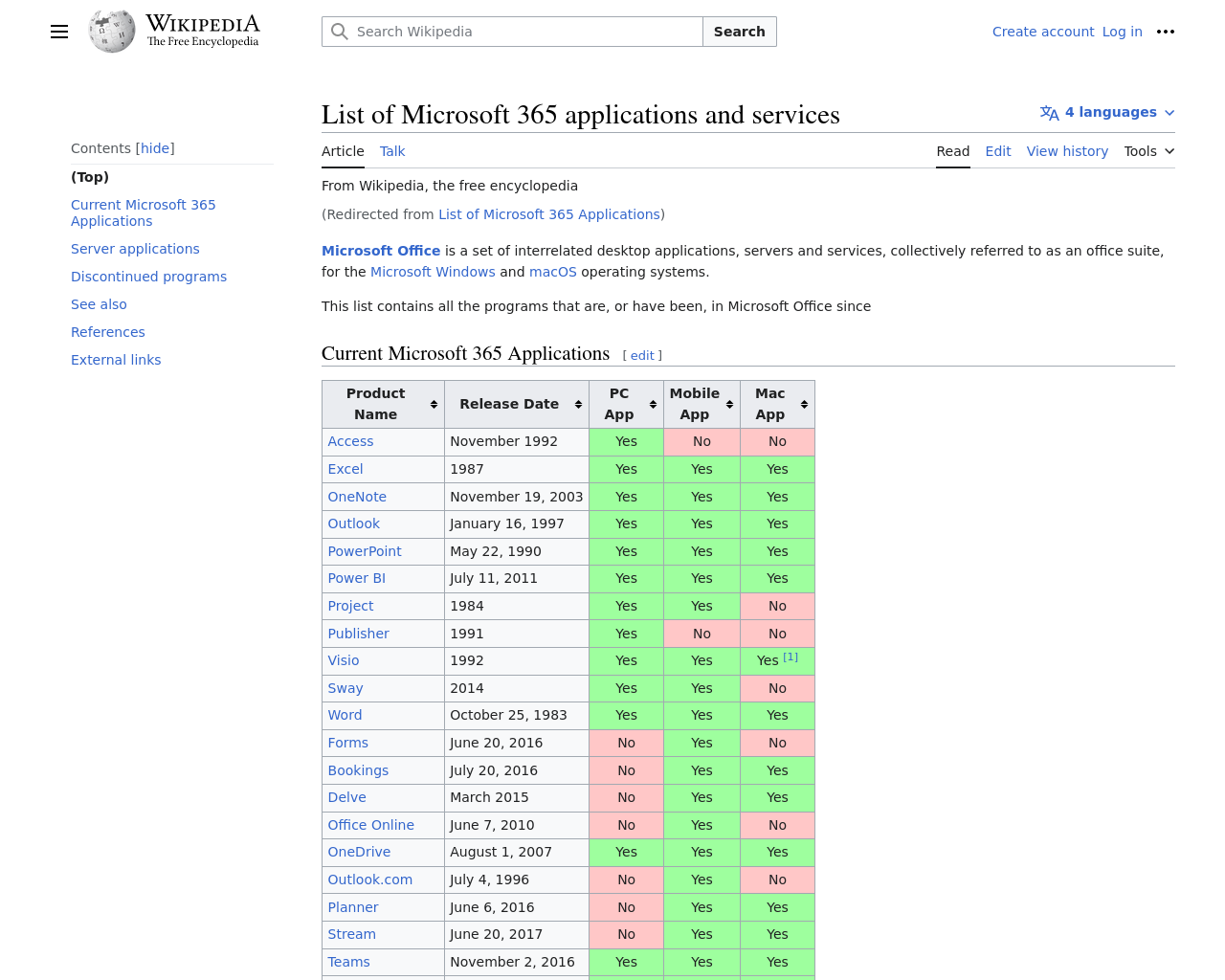The width and height of the screenshot is (1225, 980).
Task: Click the 'August 1, 2007' date cell
Action: [x=517, y=852]
